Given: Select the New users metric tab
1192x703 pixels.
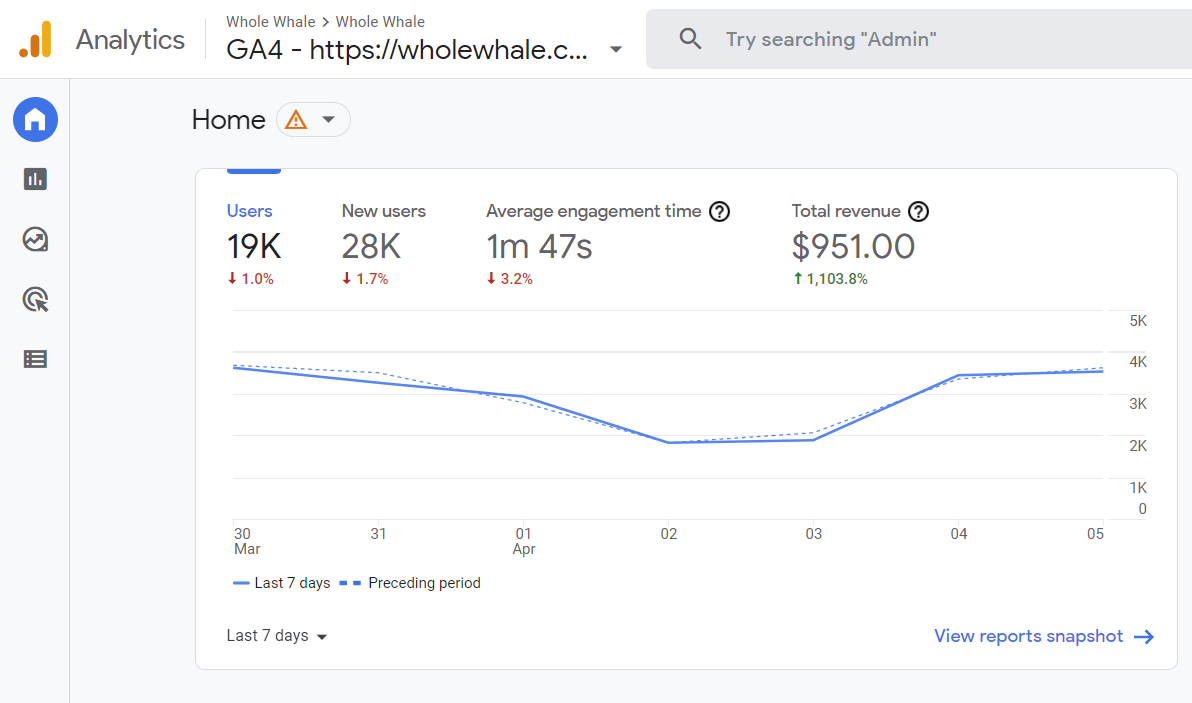Looking at the screenshot, I should pyautogui.click(x=383, y=244).
